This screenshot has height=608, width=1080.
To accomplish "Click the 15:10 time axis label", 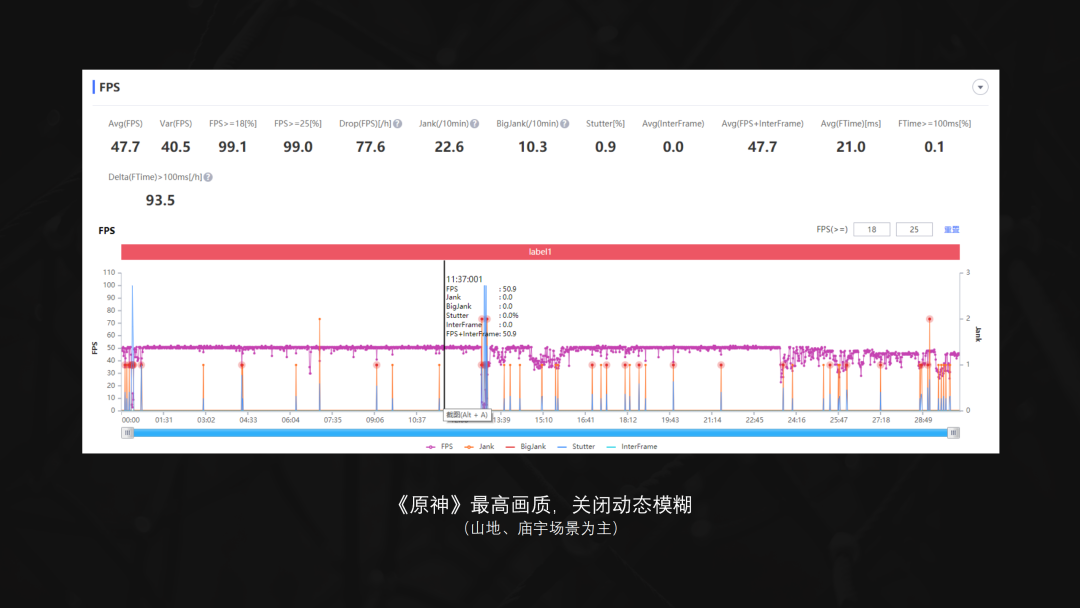I will (x=543, y=420).
